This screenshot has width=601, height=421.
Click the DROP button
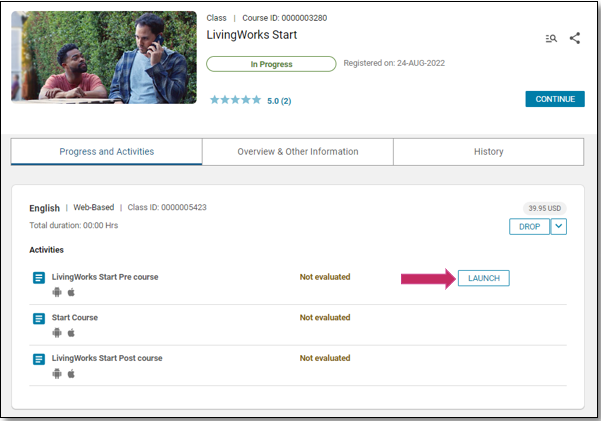529,227
